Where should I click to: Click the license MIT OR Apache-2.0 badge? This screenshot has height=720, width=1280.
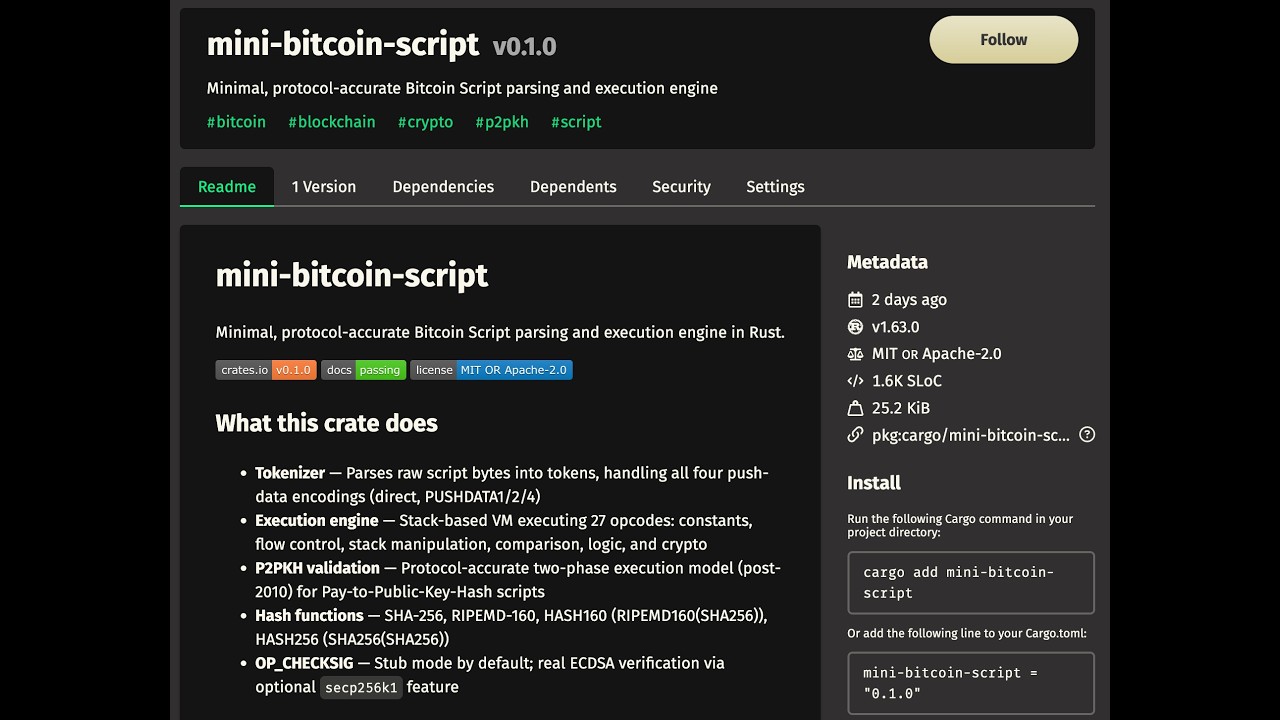click(492, 370)
